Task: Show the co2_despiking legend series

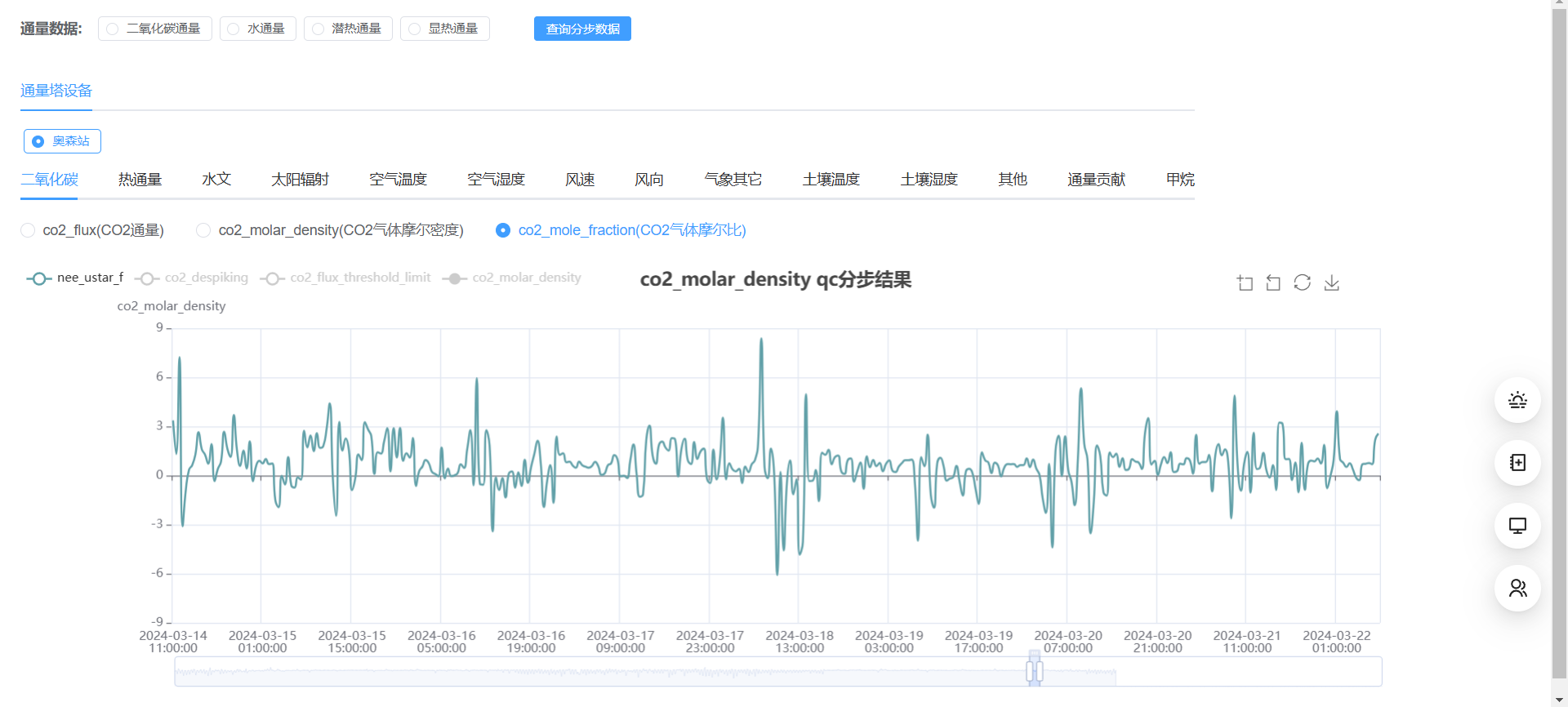Action: click(193, 278)
